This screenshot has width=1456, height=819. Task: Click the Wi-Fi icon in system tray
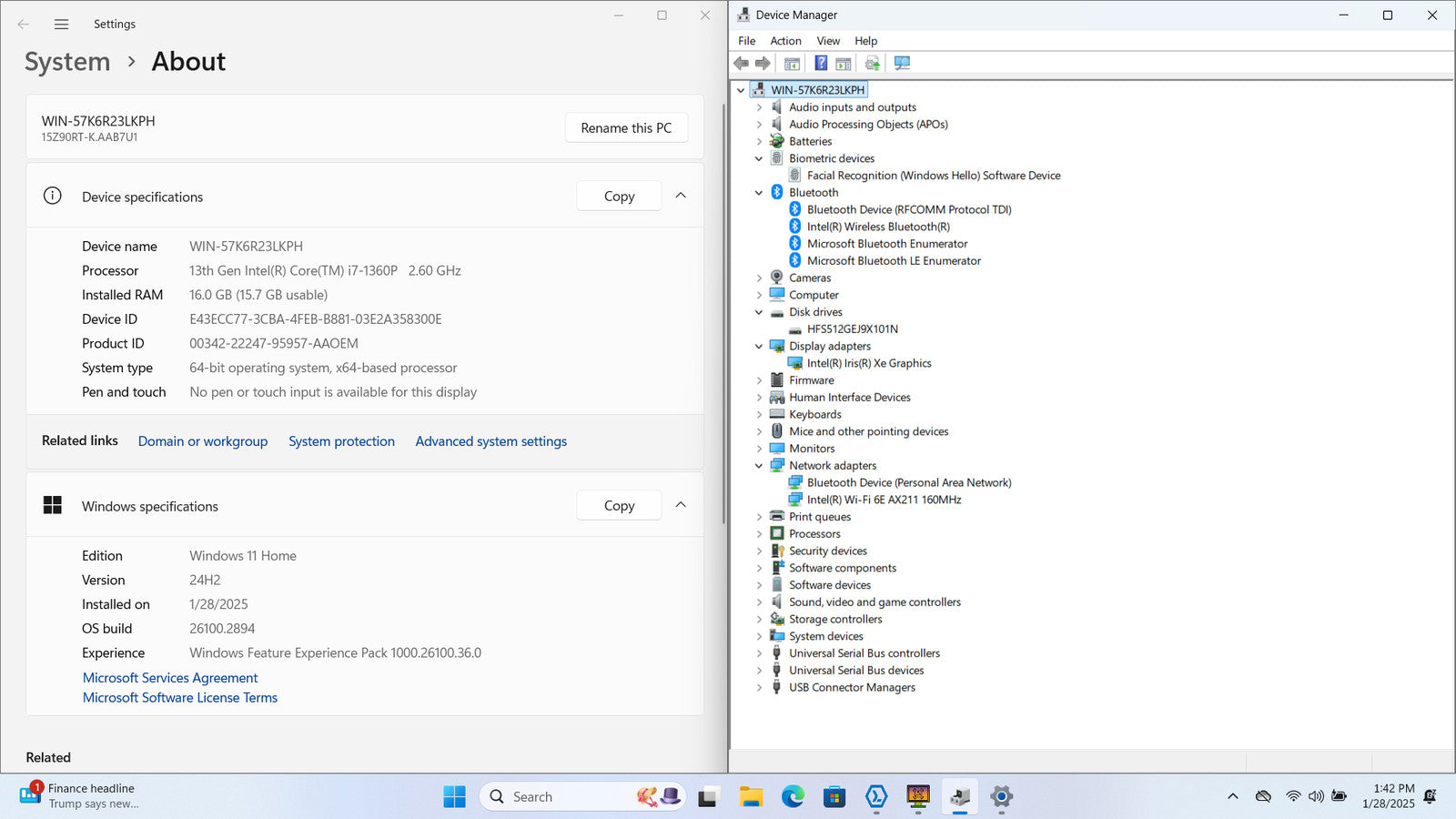coord(1293,796)
